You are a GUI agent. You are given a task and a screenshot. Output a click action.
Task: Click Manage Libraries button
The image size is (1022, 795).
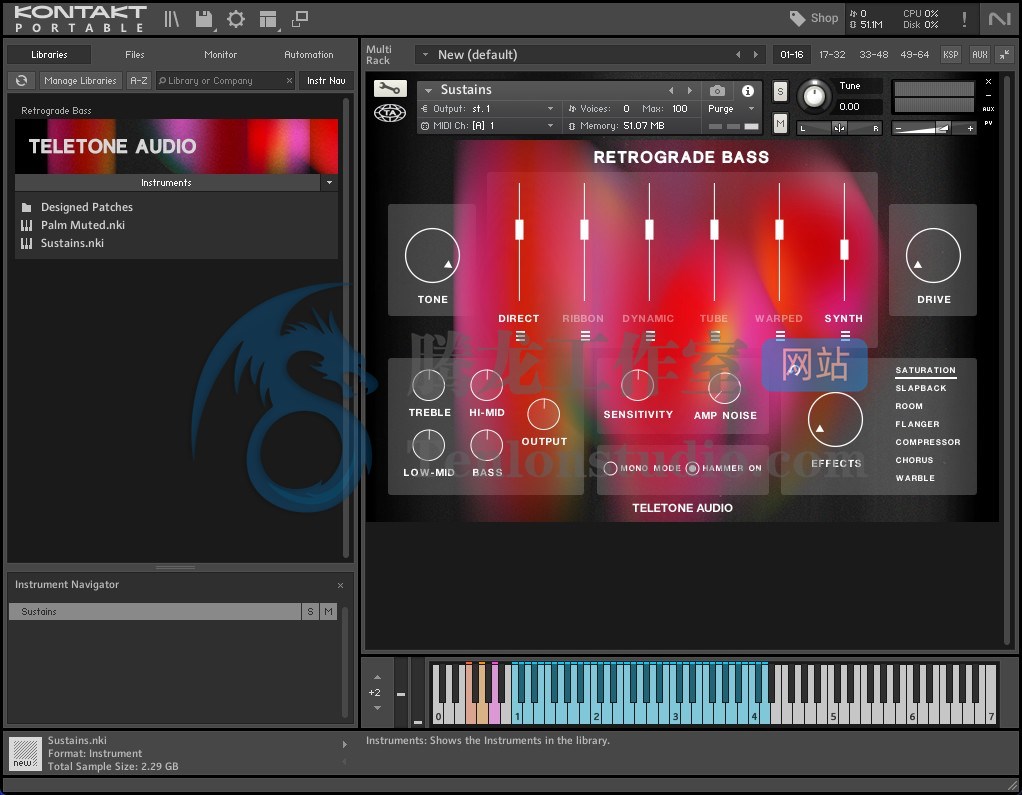tap(80, 80)
